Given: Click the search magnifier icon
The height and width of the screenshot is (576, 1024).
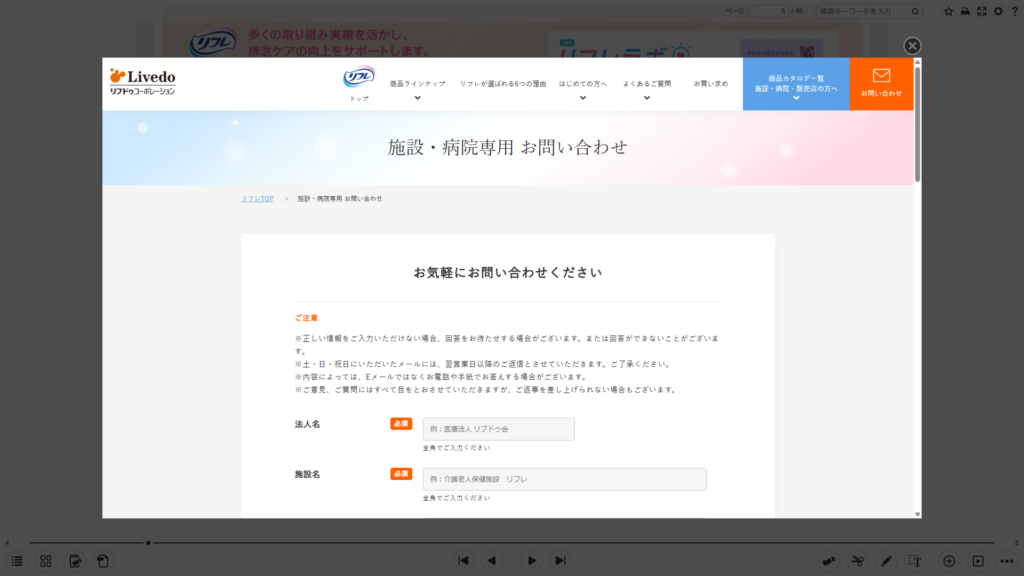Looking at the screenshot, I should [x=915, y=11].
